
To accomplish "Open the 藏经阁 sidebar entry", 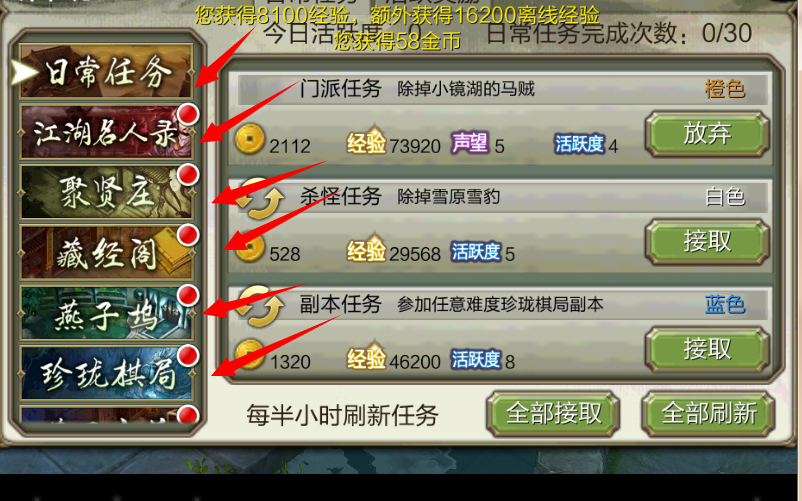I will [x=106, y=252].
